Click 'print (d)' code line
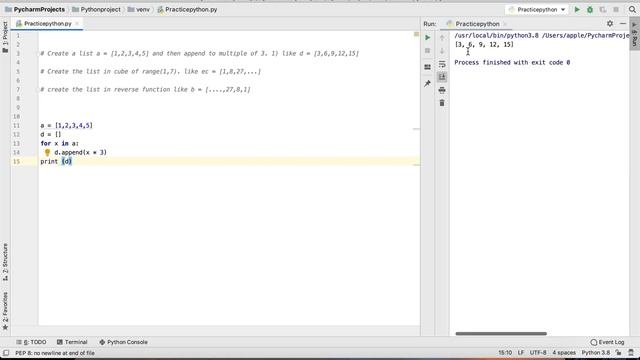The height and width of the screenshot is (360, 640). 56,161
